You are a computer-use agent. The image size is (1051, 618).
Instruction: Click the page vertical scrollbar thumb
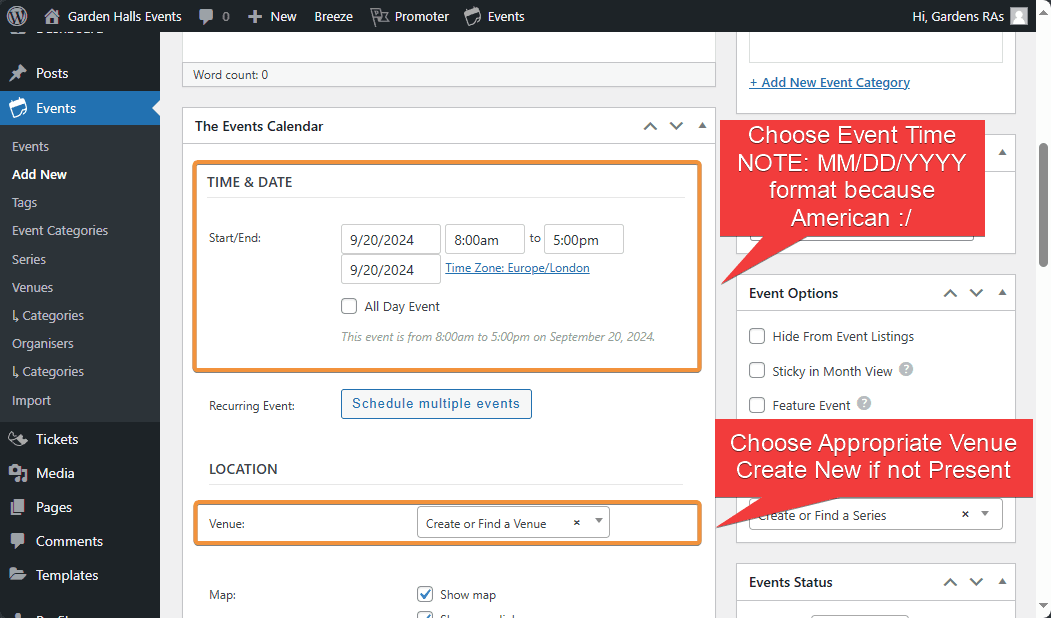pos(1044,190)
